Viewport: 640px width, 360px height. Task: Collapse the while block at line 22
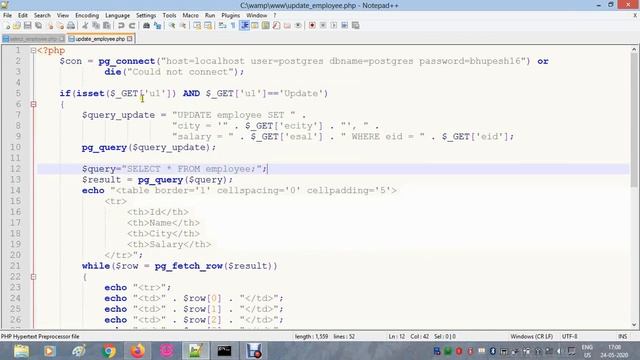pyautogui.click(x=33, y=277)
